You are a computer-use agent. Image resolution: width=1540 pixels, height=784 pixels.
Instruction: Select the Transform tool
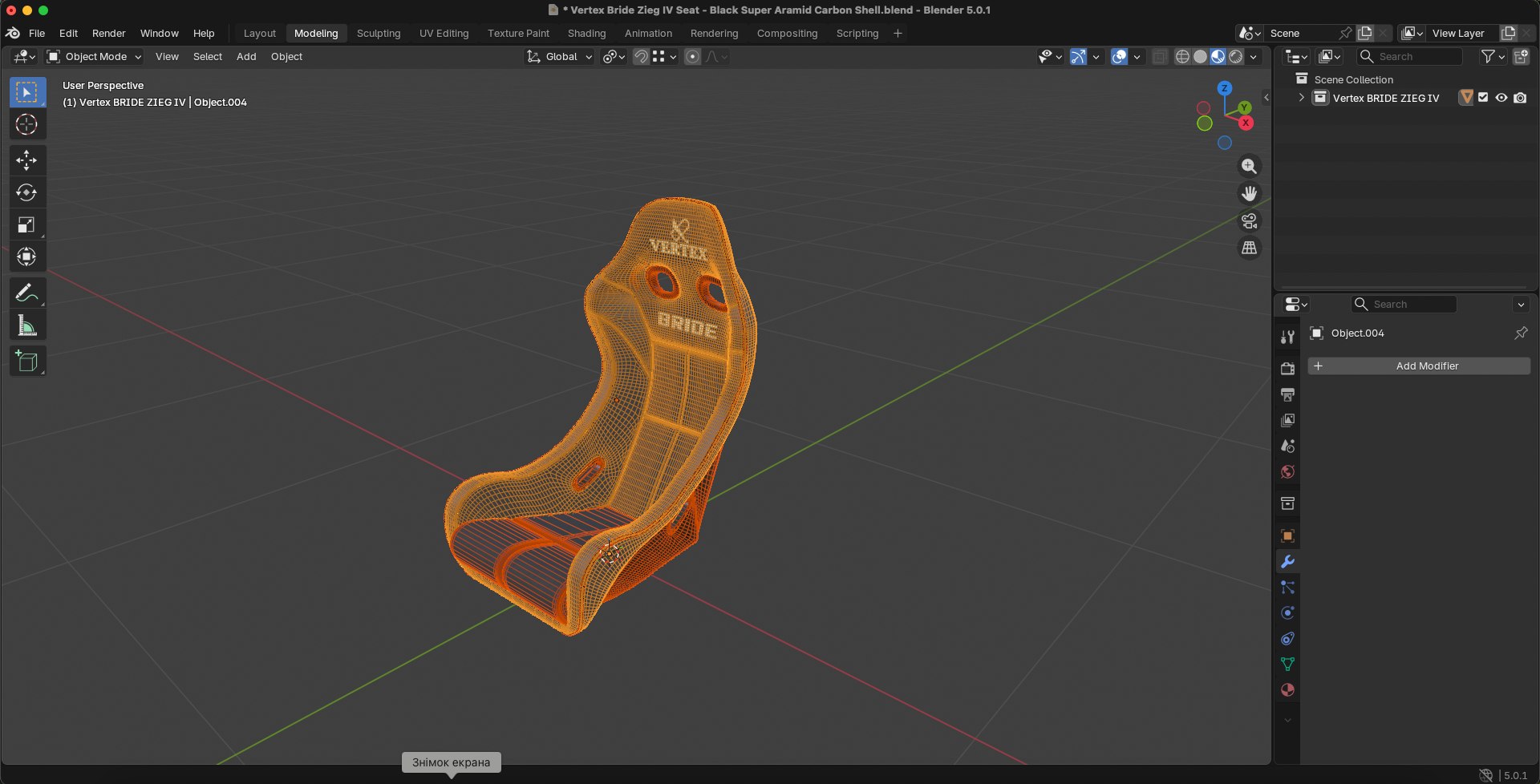pos(27,257)
